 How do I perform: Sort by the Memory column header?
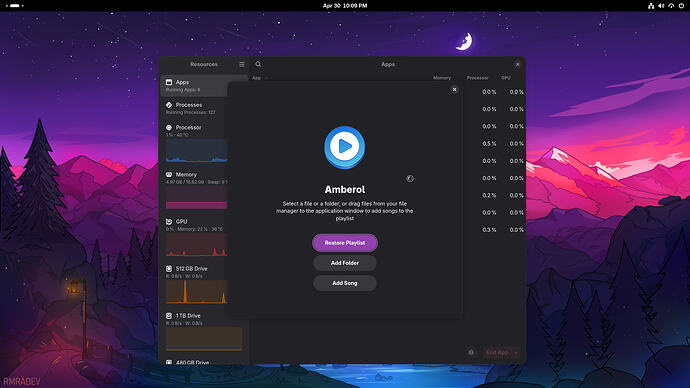click(x=442, y=78)
